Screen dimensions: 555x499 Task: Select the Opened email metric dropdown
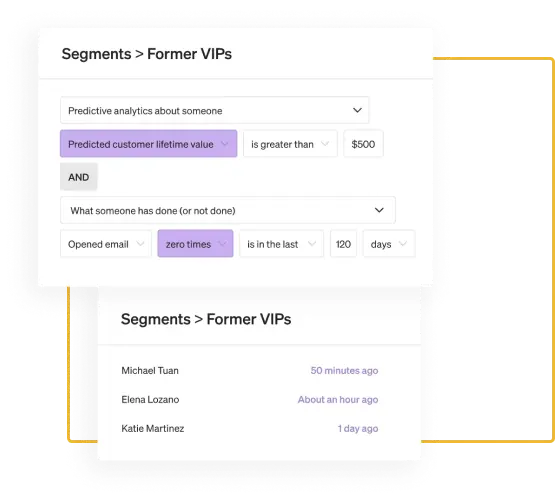pyautogui.click(x=106, y=244)
